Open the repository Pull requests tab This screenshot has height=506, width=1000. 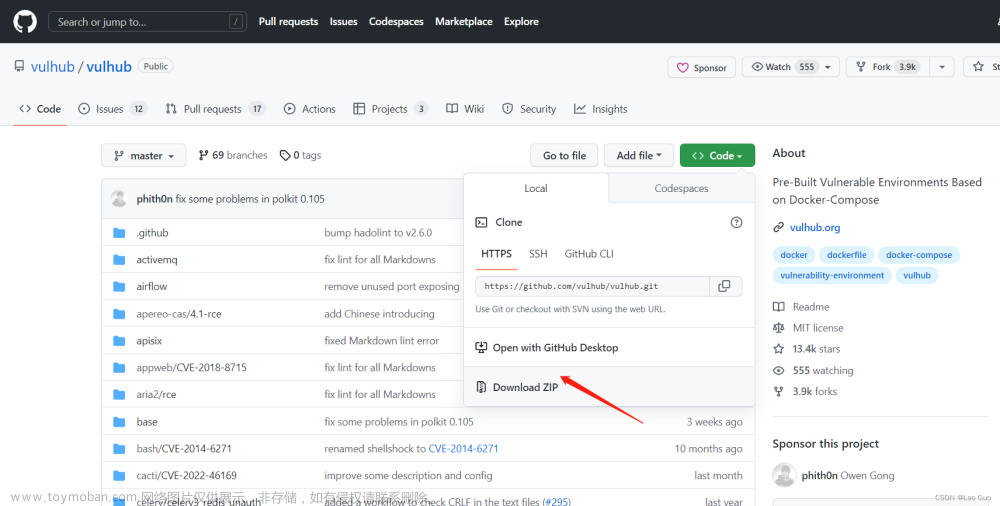tap(215, 109)
